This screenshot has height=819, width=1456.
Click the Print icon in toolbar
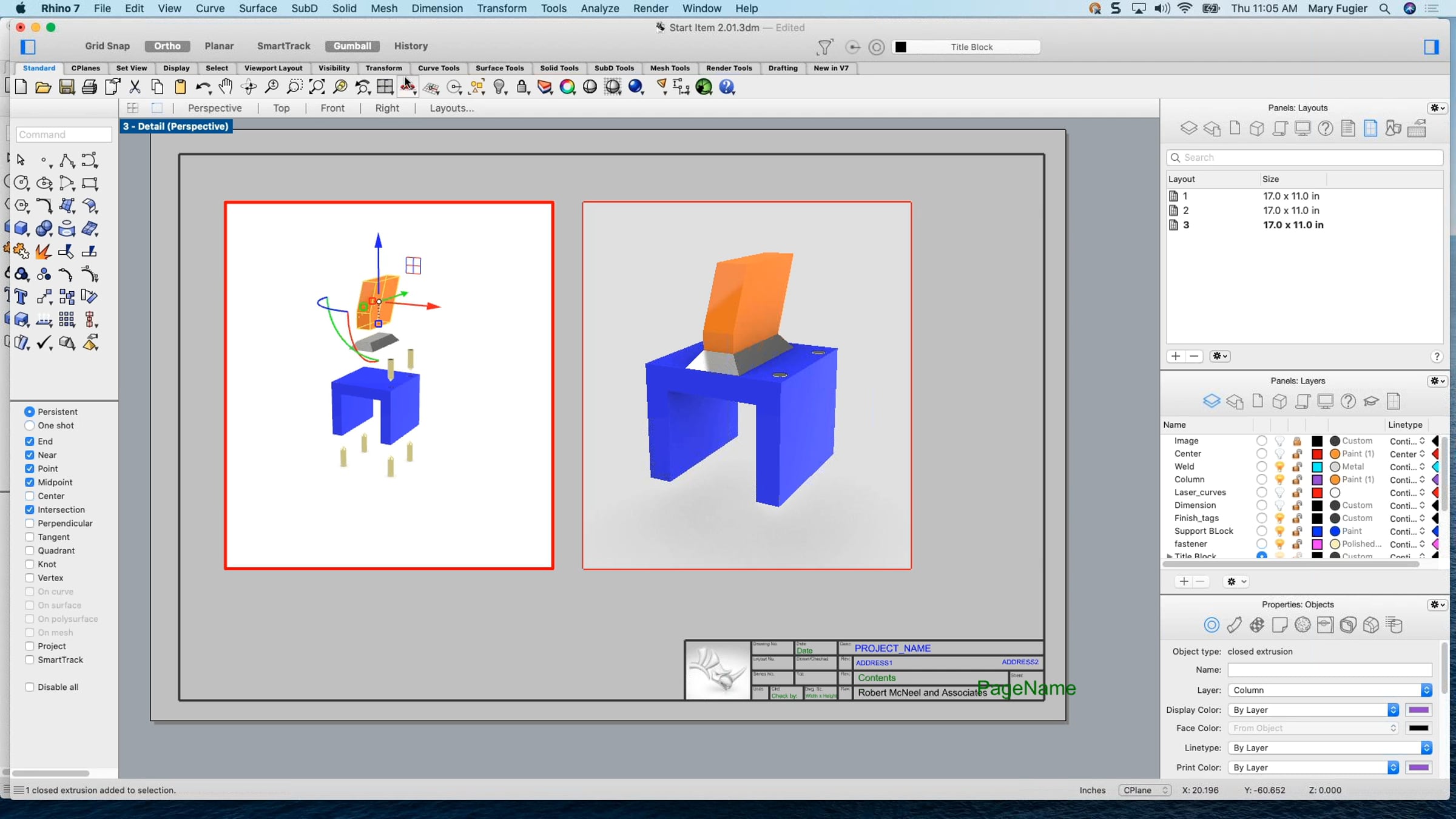(x=89, y=87)
